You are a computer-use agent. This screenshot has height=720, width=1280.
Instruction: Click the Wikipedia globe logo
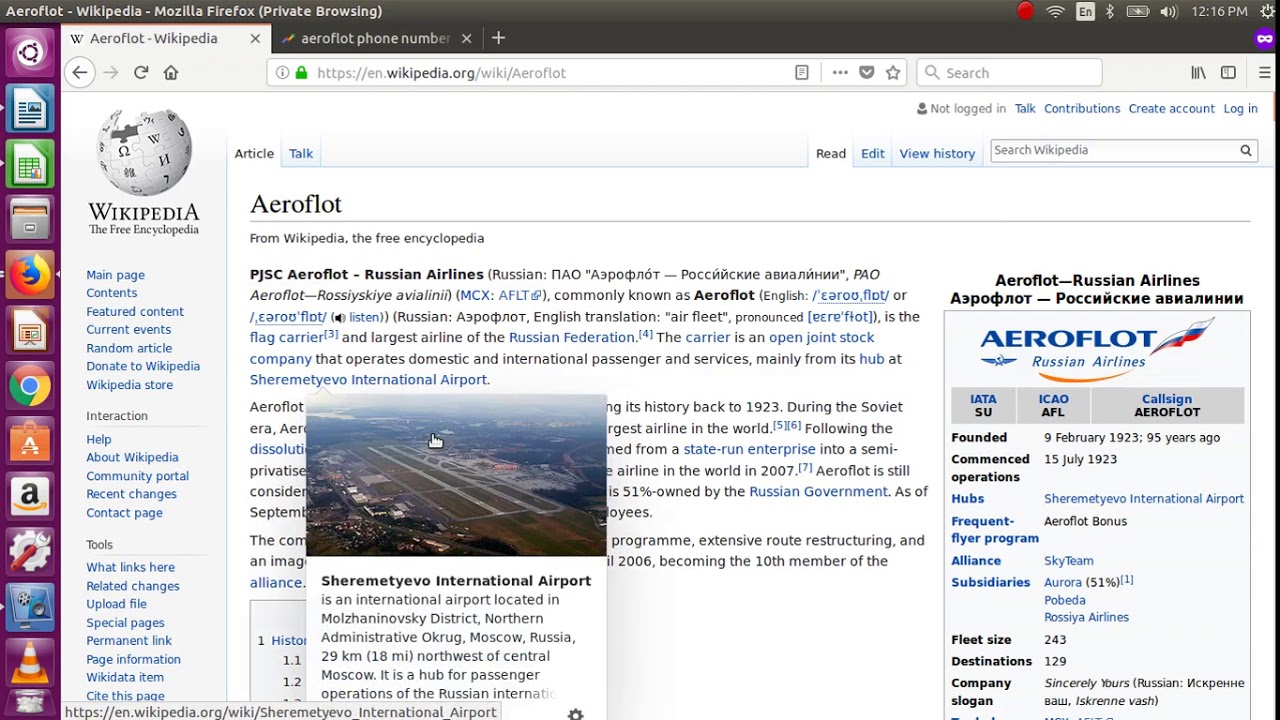coord(144,152)
